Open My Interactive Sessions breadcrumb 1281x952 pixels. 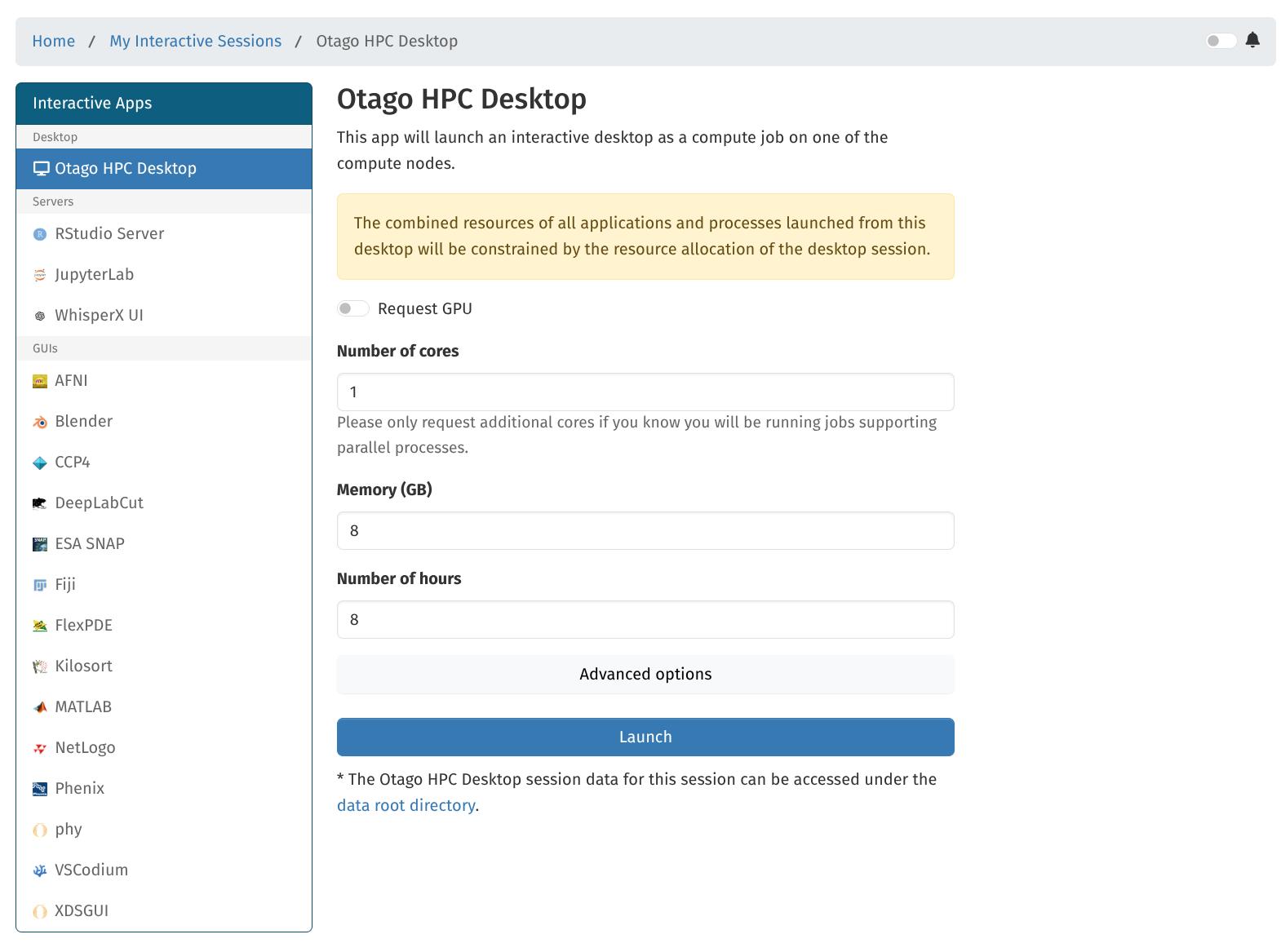196,41
